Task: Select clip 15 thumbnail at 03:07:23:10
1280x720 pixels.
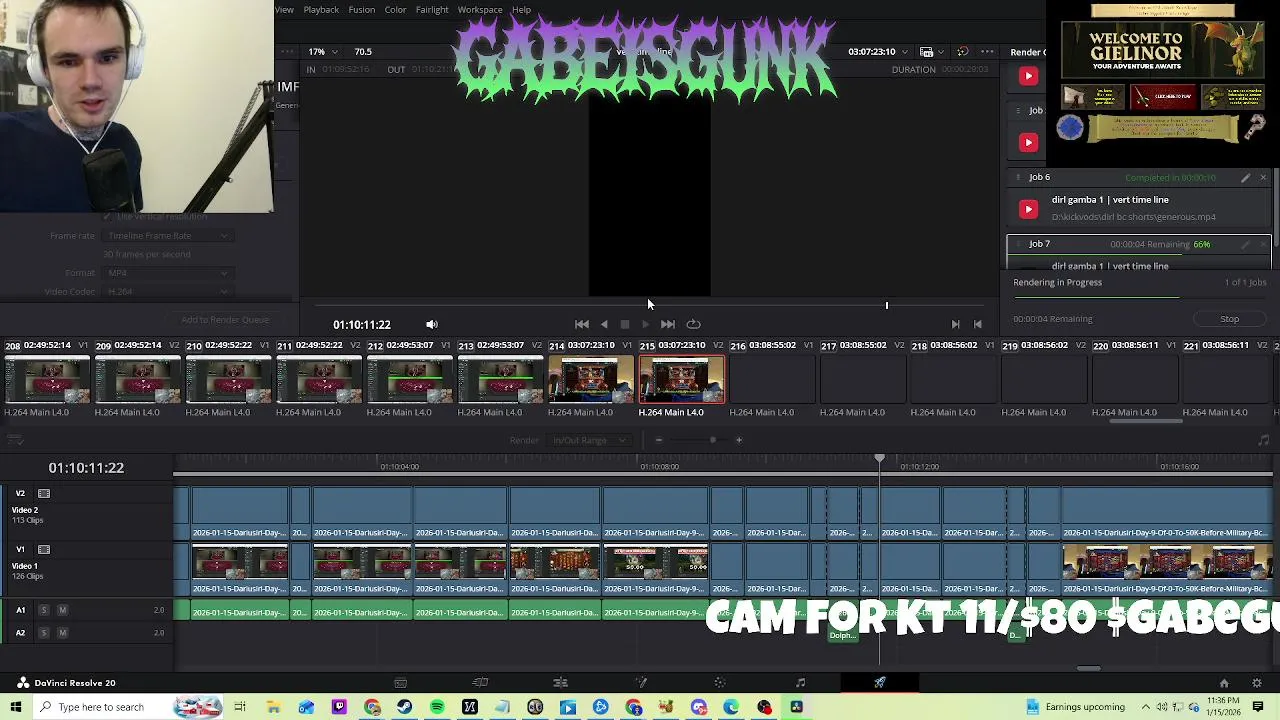Action: pyautogui.click(x=681, y=381)
